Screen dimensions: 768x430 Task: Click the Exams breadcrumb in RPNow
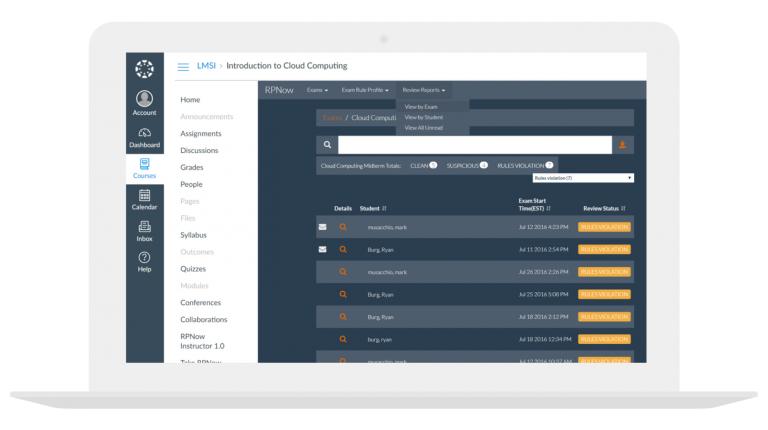pyautogui.click(x=332, y=118)
